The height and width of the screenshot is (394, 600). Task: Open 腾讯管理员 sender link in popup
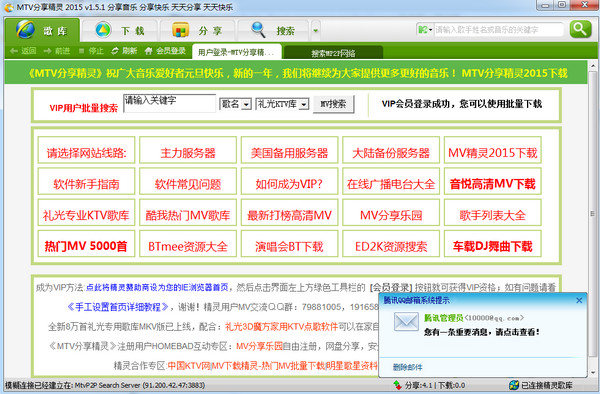click(443, 317)
